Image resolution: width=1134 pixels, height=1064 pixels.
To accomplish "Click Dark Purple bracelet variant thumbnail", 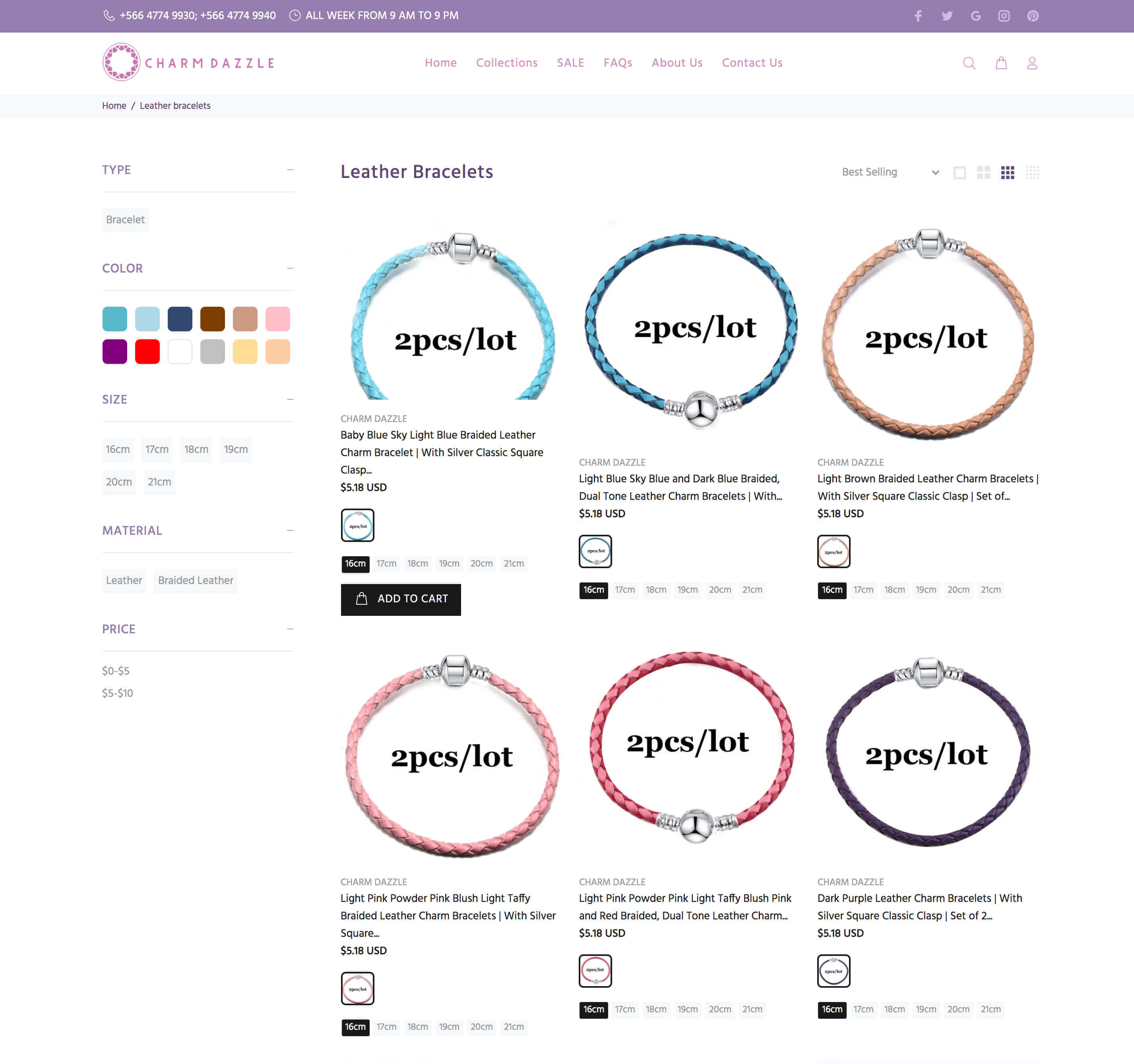I will [834, 971].
